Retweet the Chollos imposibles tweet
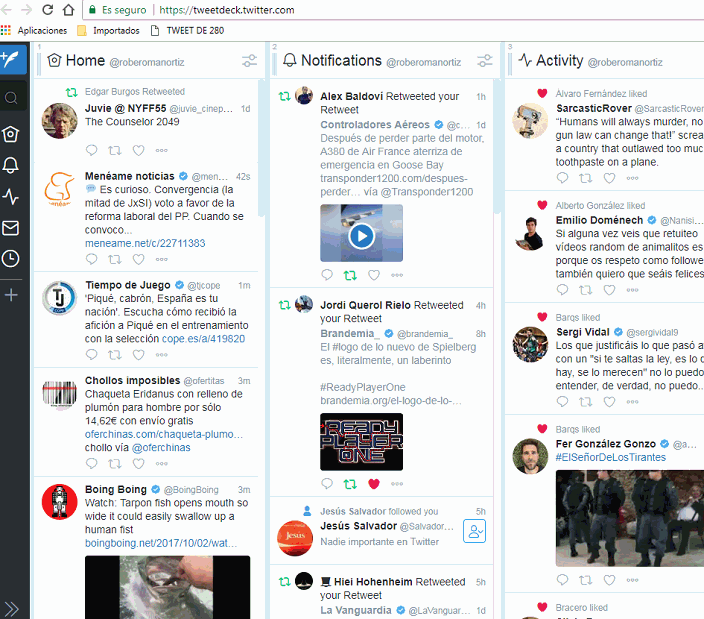 115,463
